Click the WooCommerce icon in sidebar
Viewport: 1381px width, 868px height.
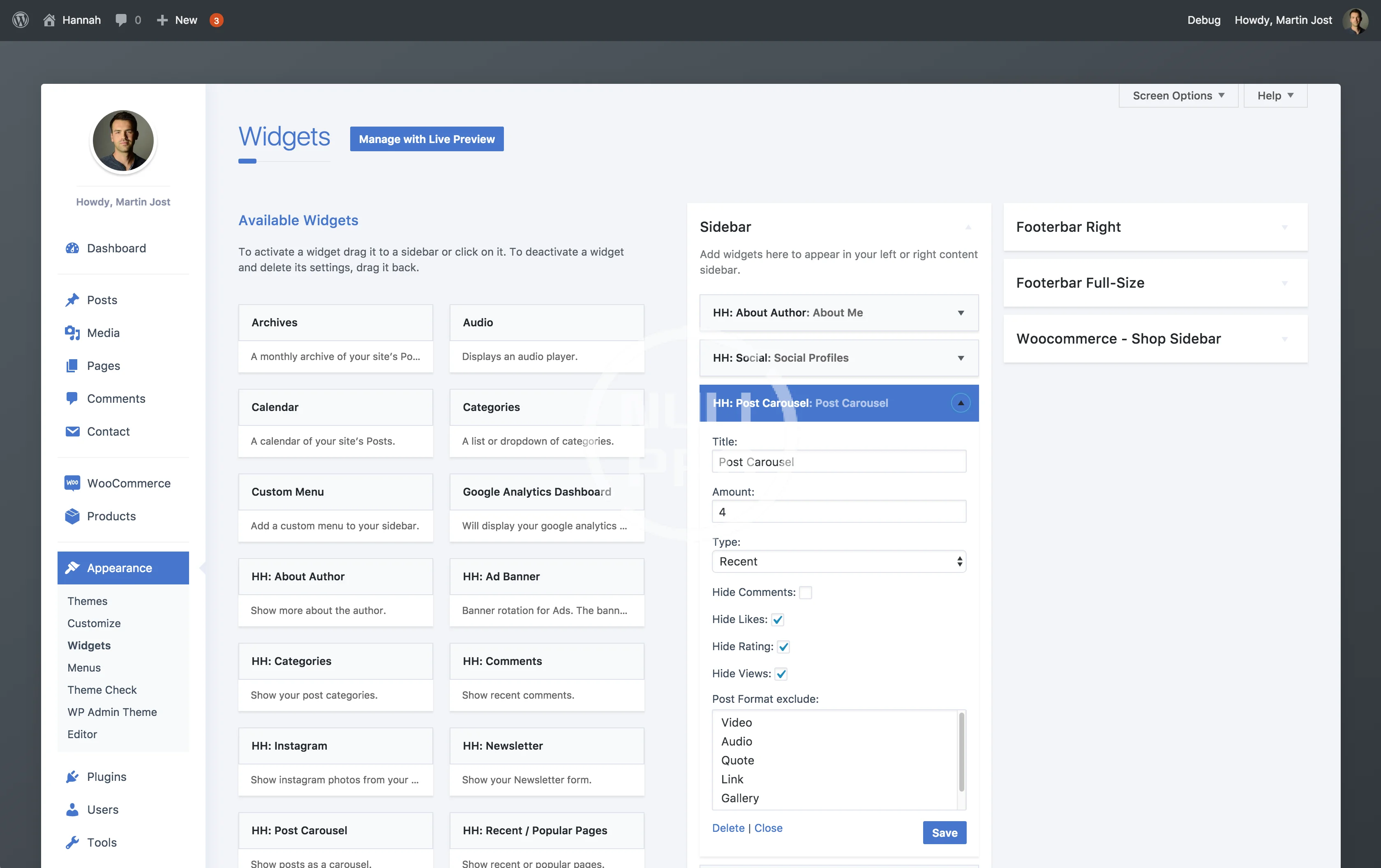72,483
